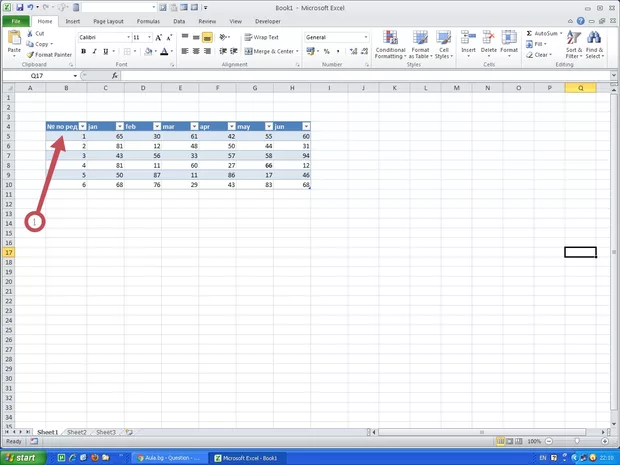This screenshot has height=465, width=620.
Task: Switch to the Page Layout tab
Action: [x=108, y=20]
